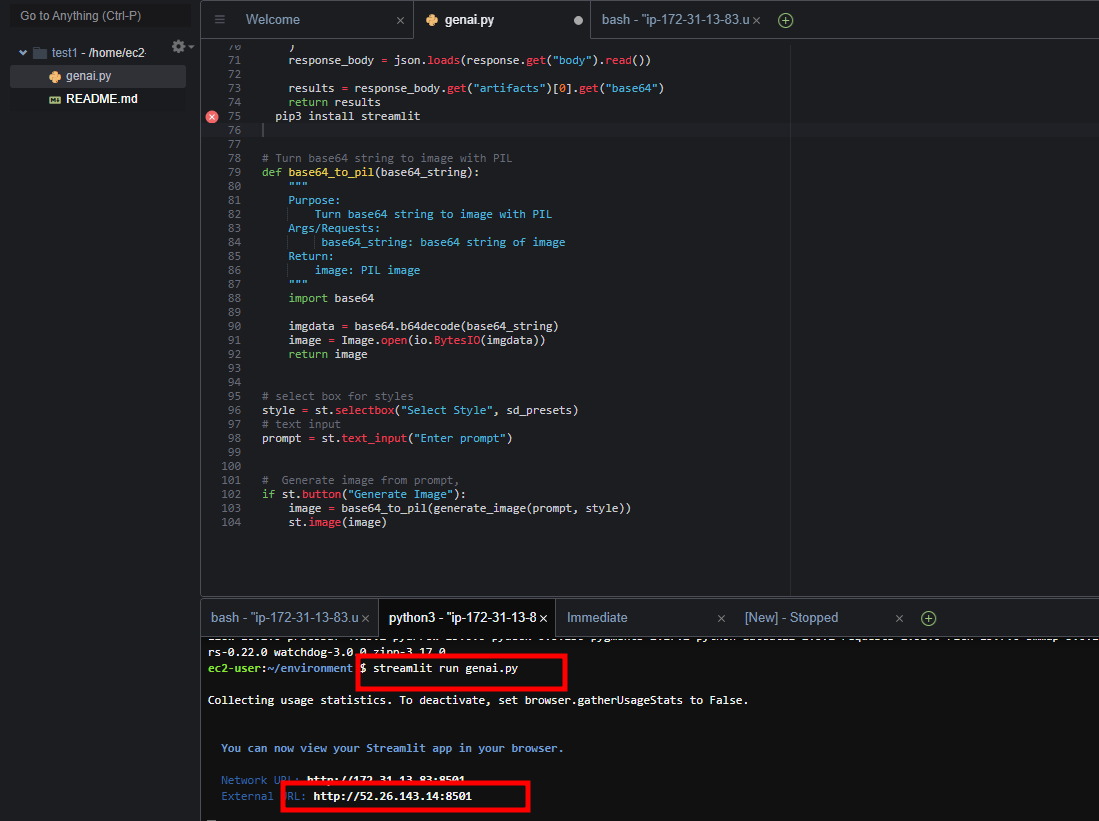Viewport: 1099px width, 821px height.
Task: Click the Python file icon next to genai.py
Action: click(55, 76)
